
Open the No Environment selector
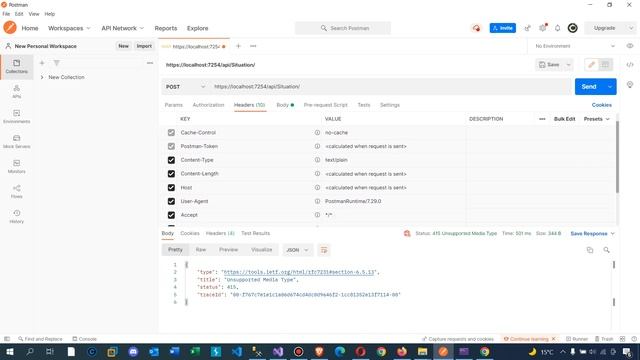coord(575,46)
